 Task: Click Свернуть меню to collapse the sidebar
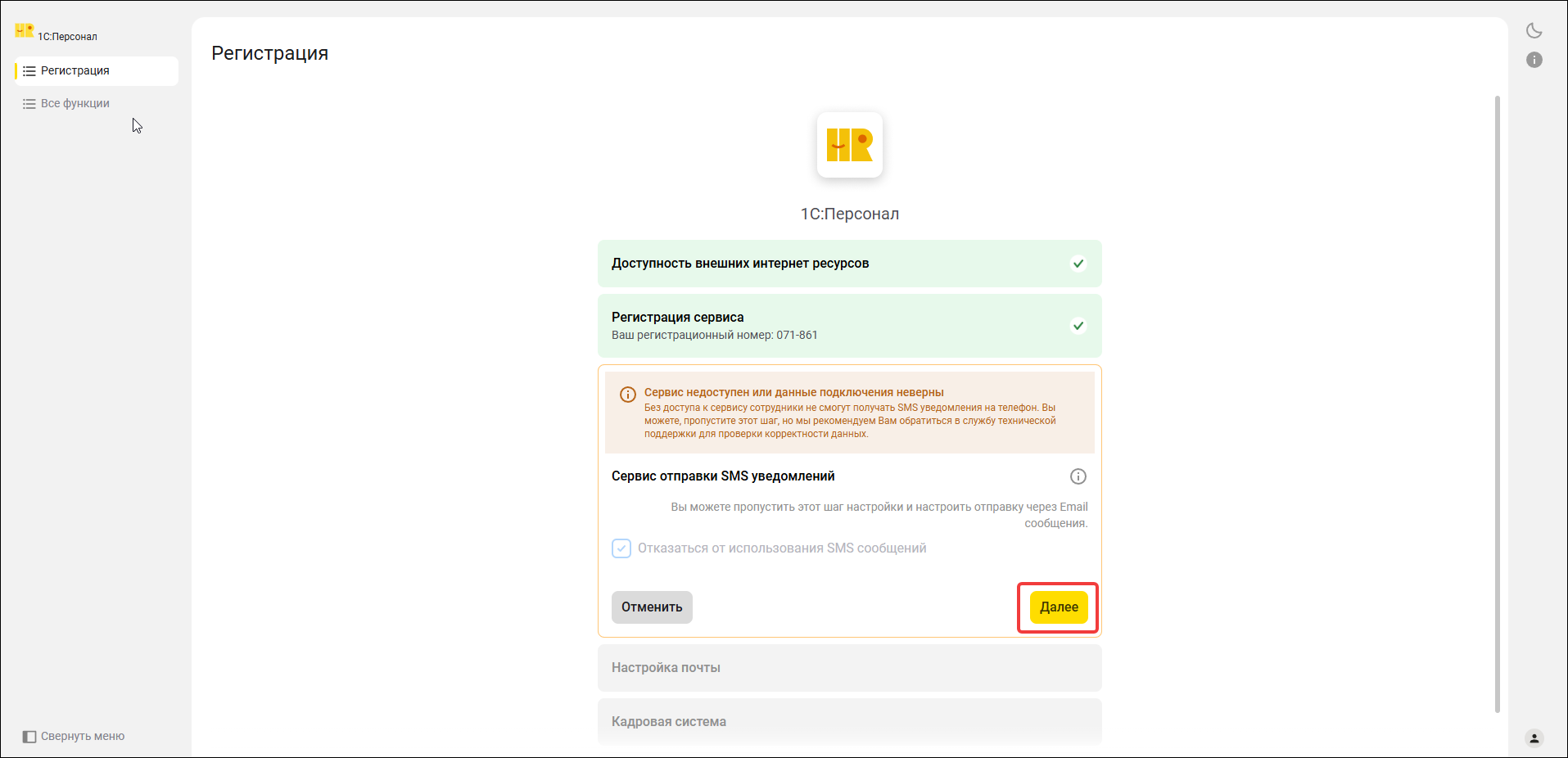[x=83, y=737]
